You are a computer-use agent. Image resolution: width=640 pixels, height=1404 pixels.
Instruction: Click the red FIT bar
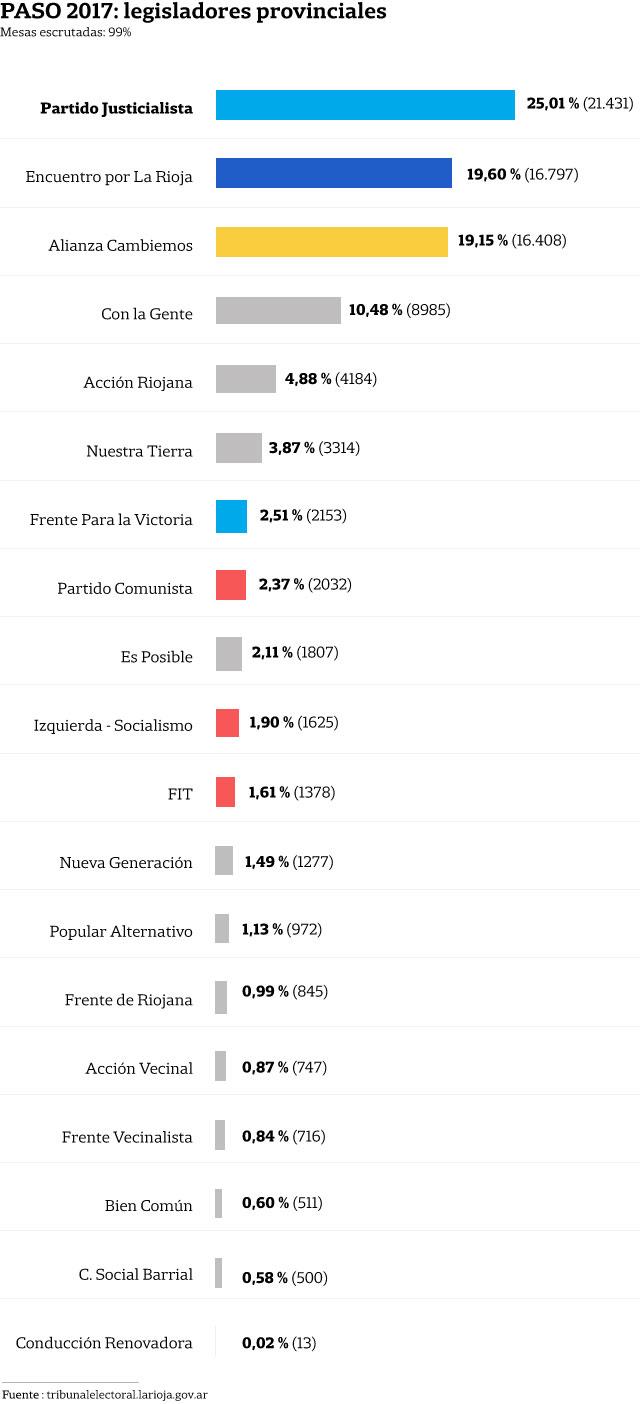pyautogui.click(x=226, y=792)
